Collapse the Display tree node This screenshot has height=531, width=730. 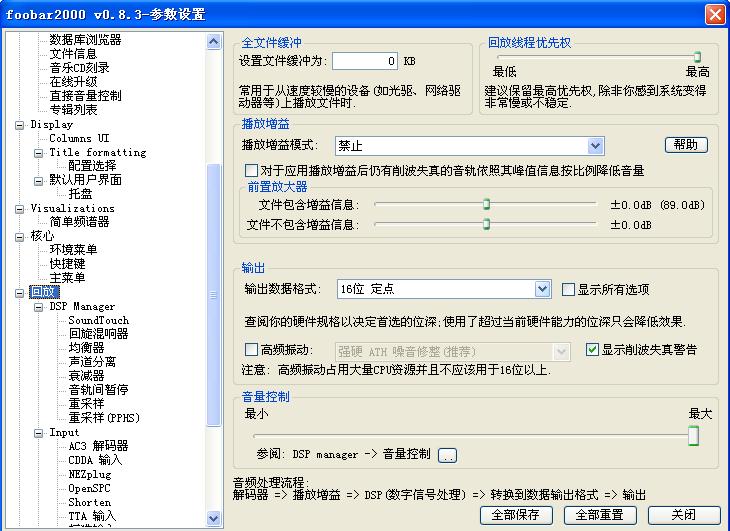pos(20,125)
